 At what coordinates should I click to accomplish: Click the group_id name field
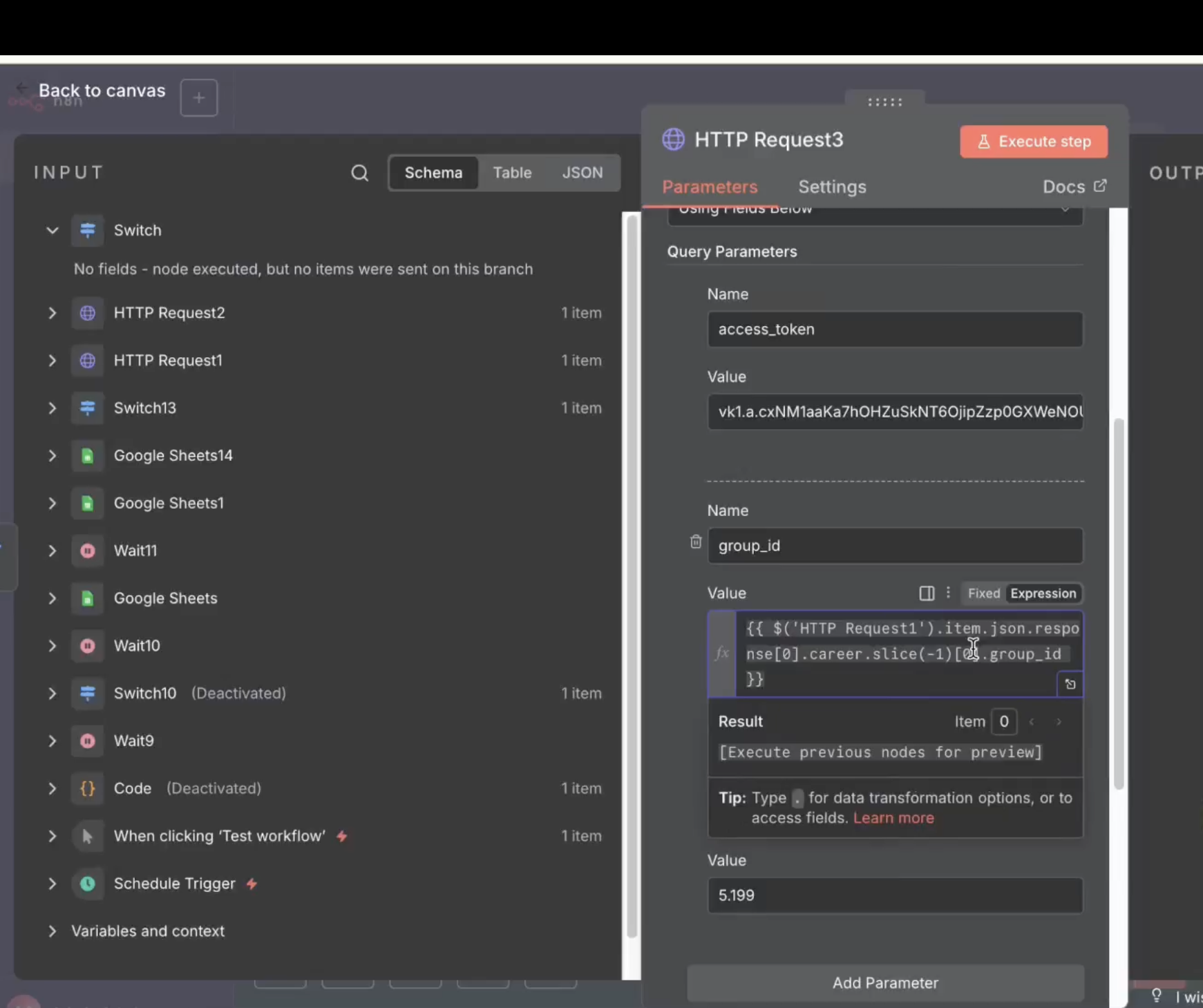coord(895,546)
